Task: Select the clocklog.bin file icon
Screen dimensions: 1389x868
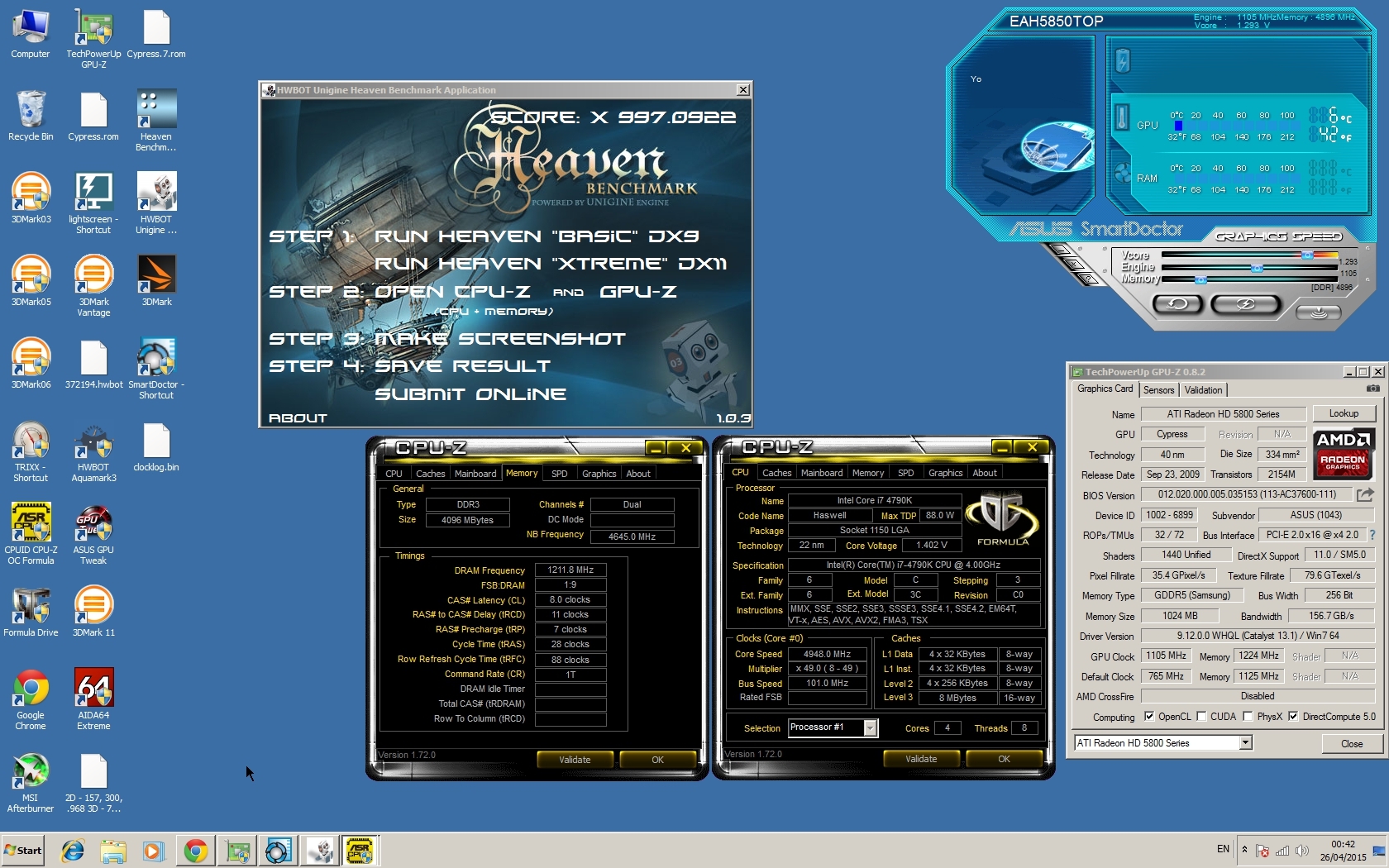Action: [156, 446]
